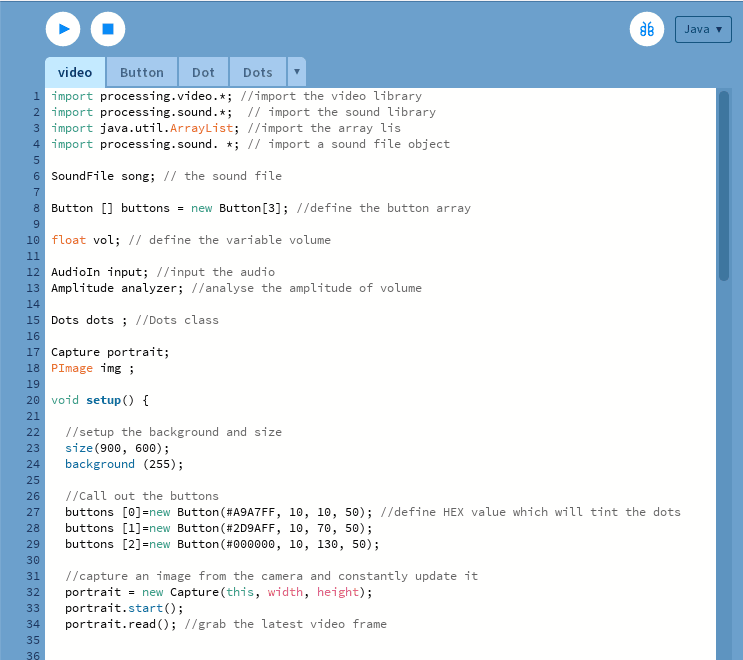
Task: Click 'AudioIn input;' declaration
Action: (100, 272)
